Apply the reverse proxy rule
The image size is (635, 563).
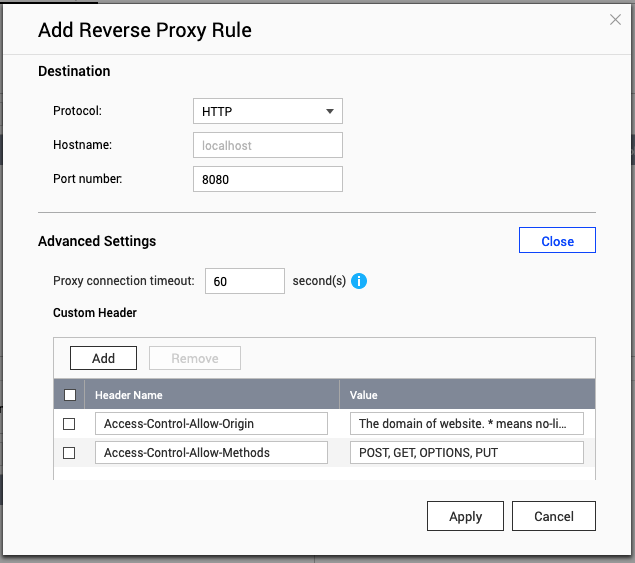[465, 516]
